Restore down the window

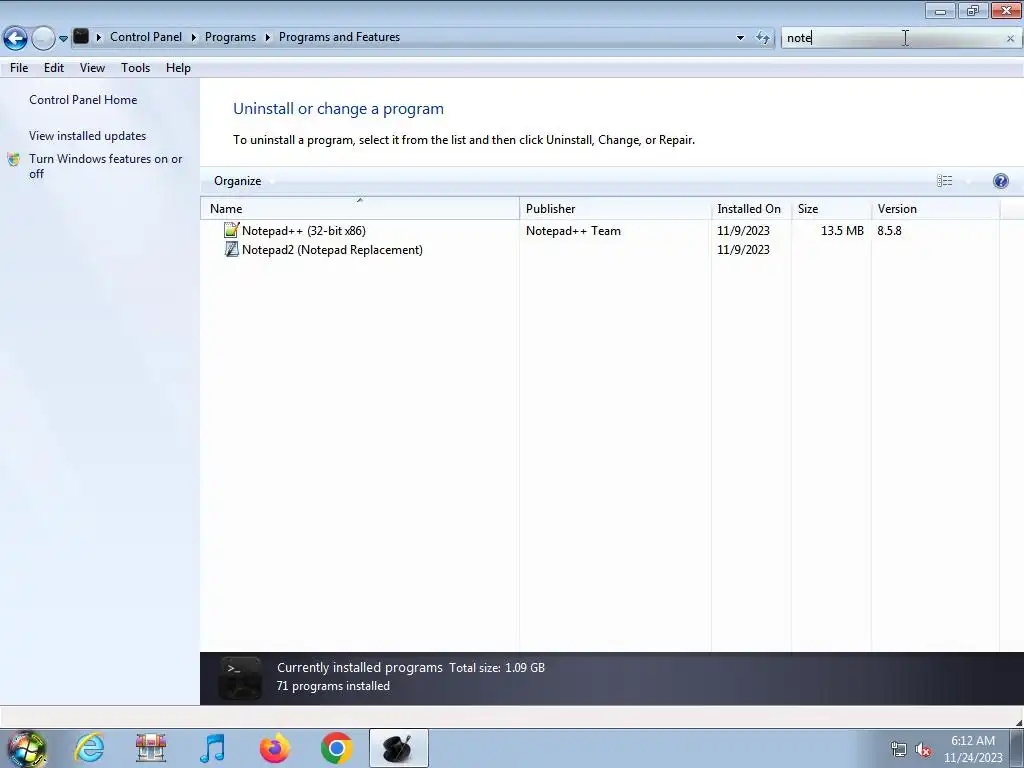(973, 10)
